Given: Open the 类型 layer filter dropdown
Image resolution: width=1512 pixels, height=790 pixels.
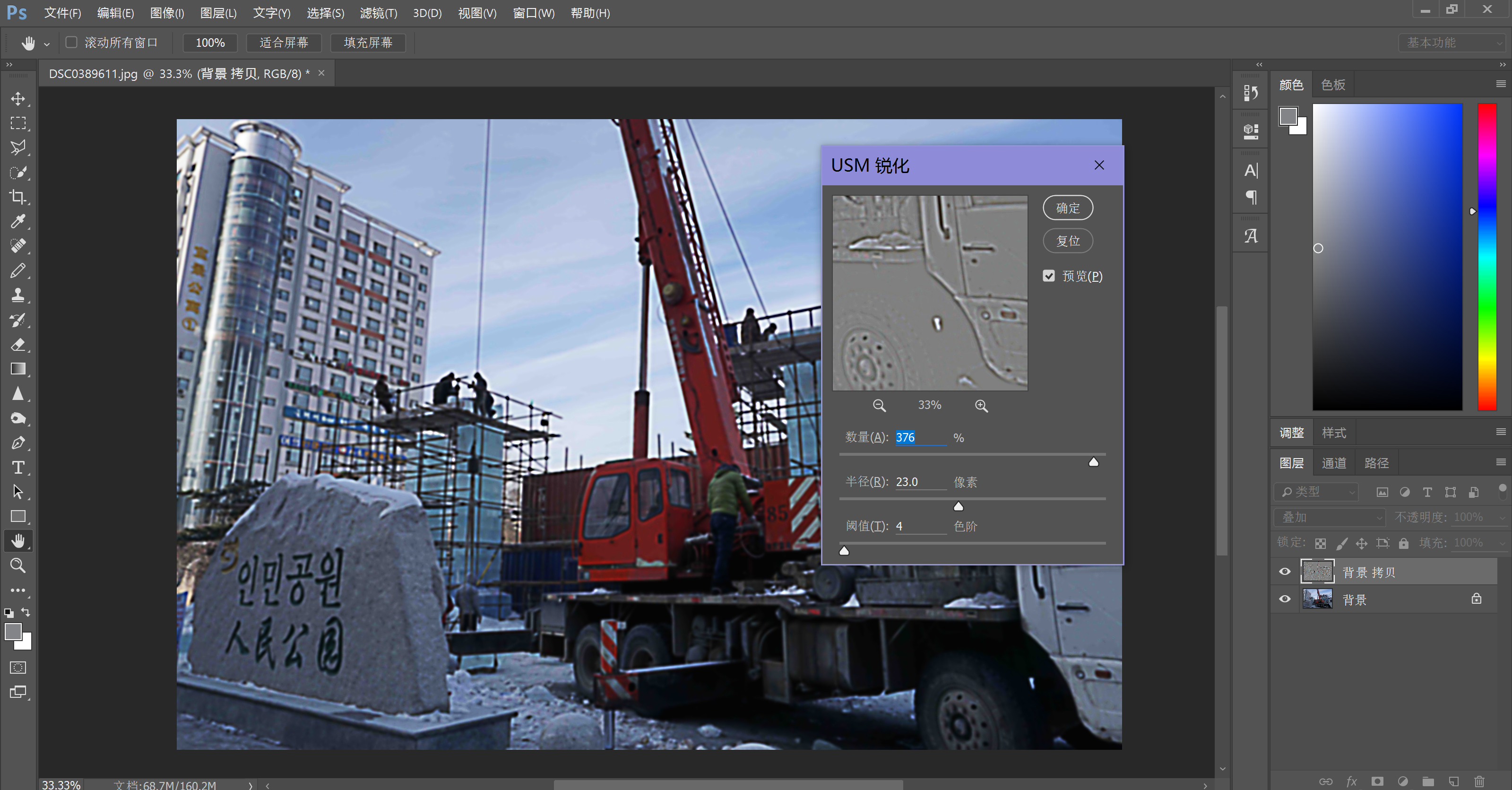Looking at the screenshot, I should [x=1316, y=492].
